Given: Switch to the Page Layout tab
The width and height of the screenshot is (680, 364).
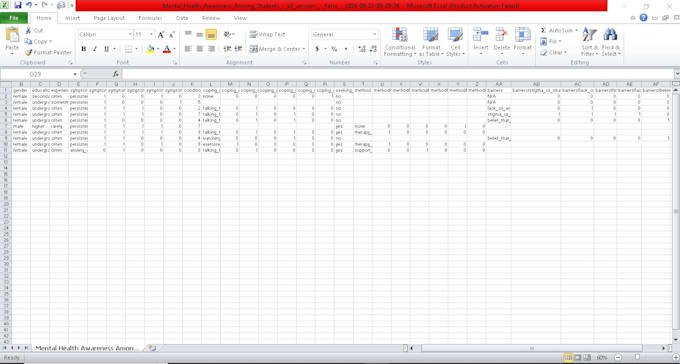Looking at the screenshot, I should (x=109, y=18).
